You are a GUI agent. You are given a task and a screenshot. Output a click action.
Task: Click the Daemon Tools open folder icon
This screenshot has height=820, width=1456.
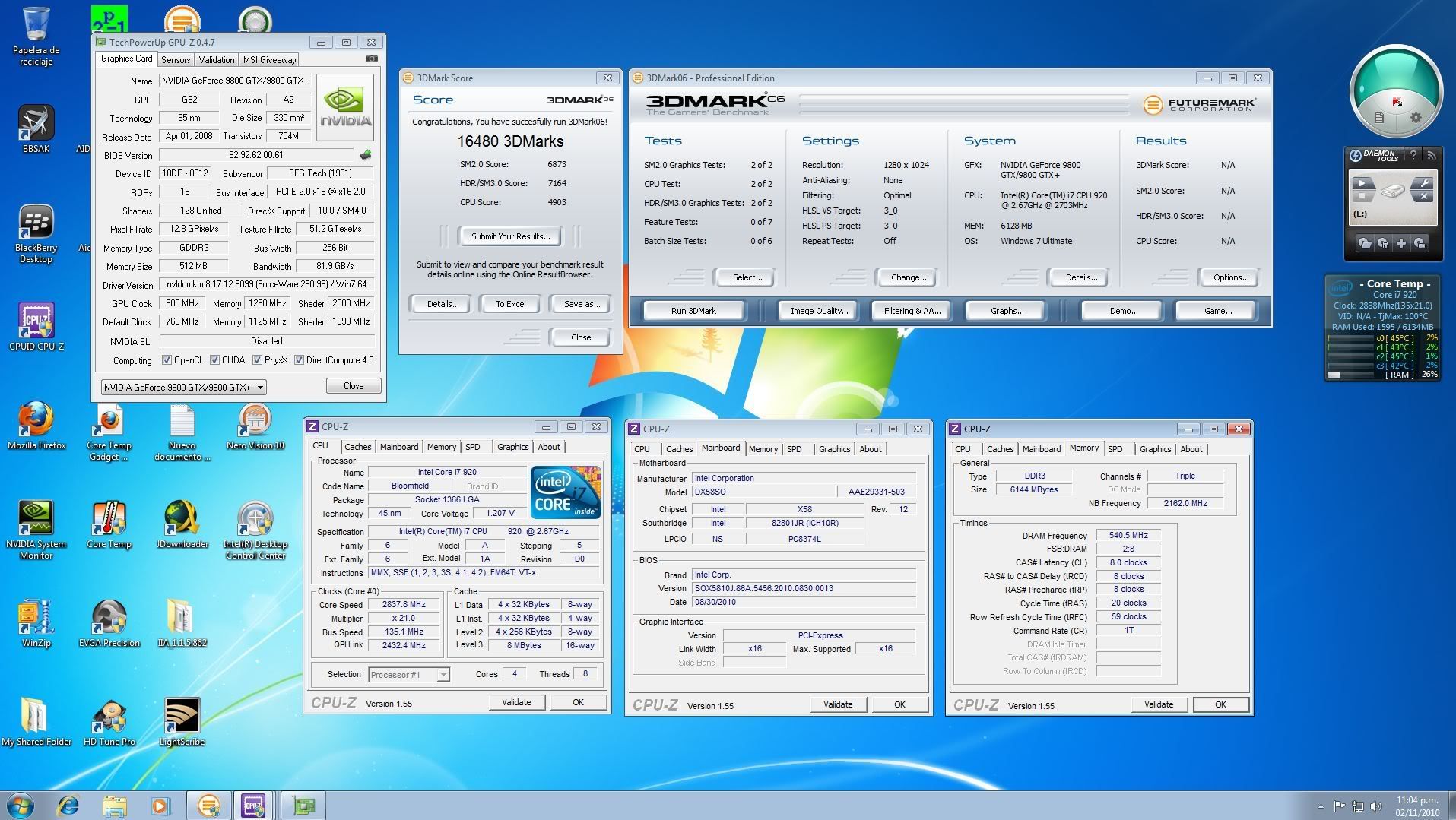tap(1365, 243)
